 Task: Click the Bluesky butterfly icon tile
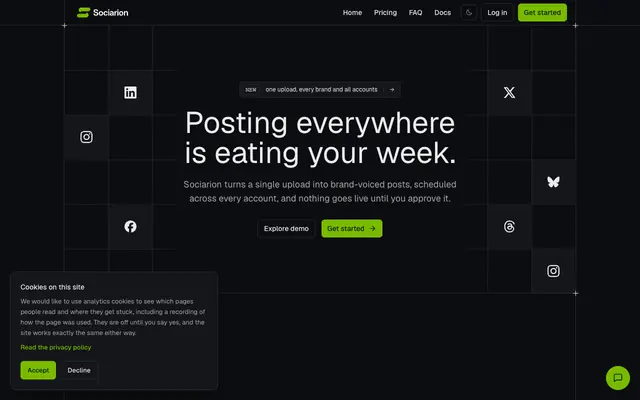pos(553,182)
